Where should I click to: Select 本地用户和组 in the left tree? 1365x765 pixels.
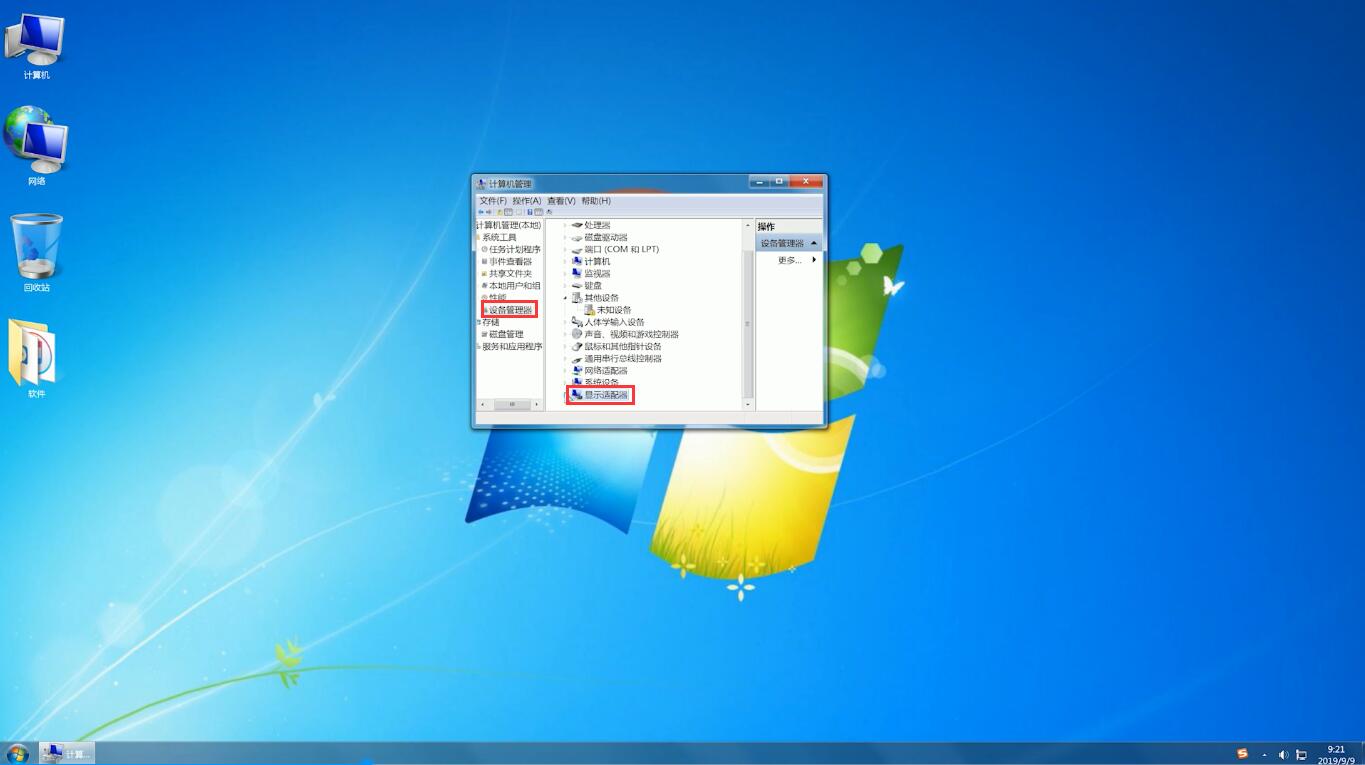coord(514,285)
